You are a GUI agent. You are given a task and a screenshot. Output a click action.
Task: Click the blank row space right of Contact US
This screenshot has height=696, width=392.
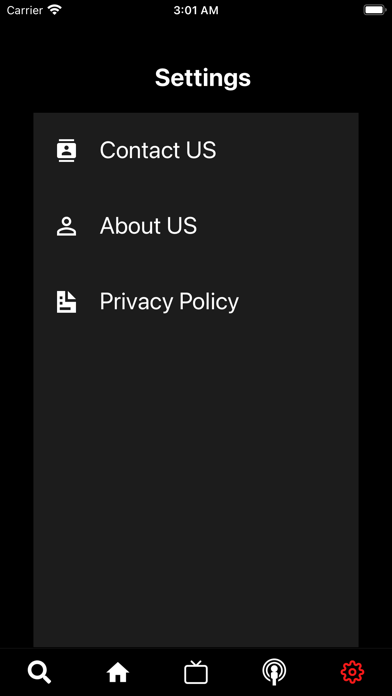[x=286, y=150]
